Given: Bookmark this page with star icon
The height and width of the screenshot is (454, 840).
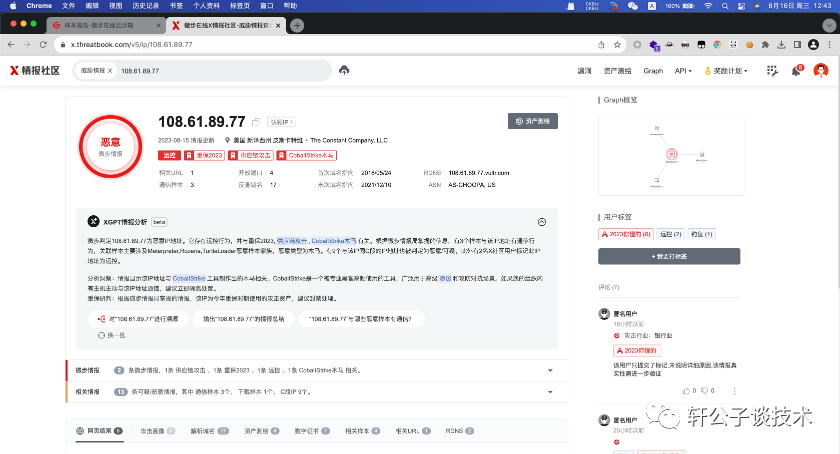Looking at the screenshot, I should coord(617,44).
